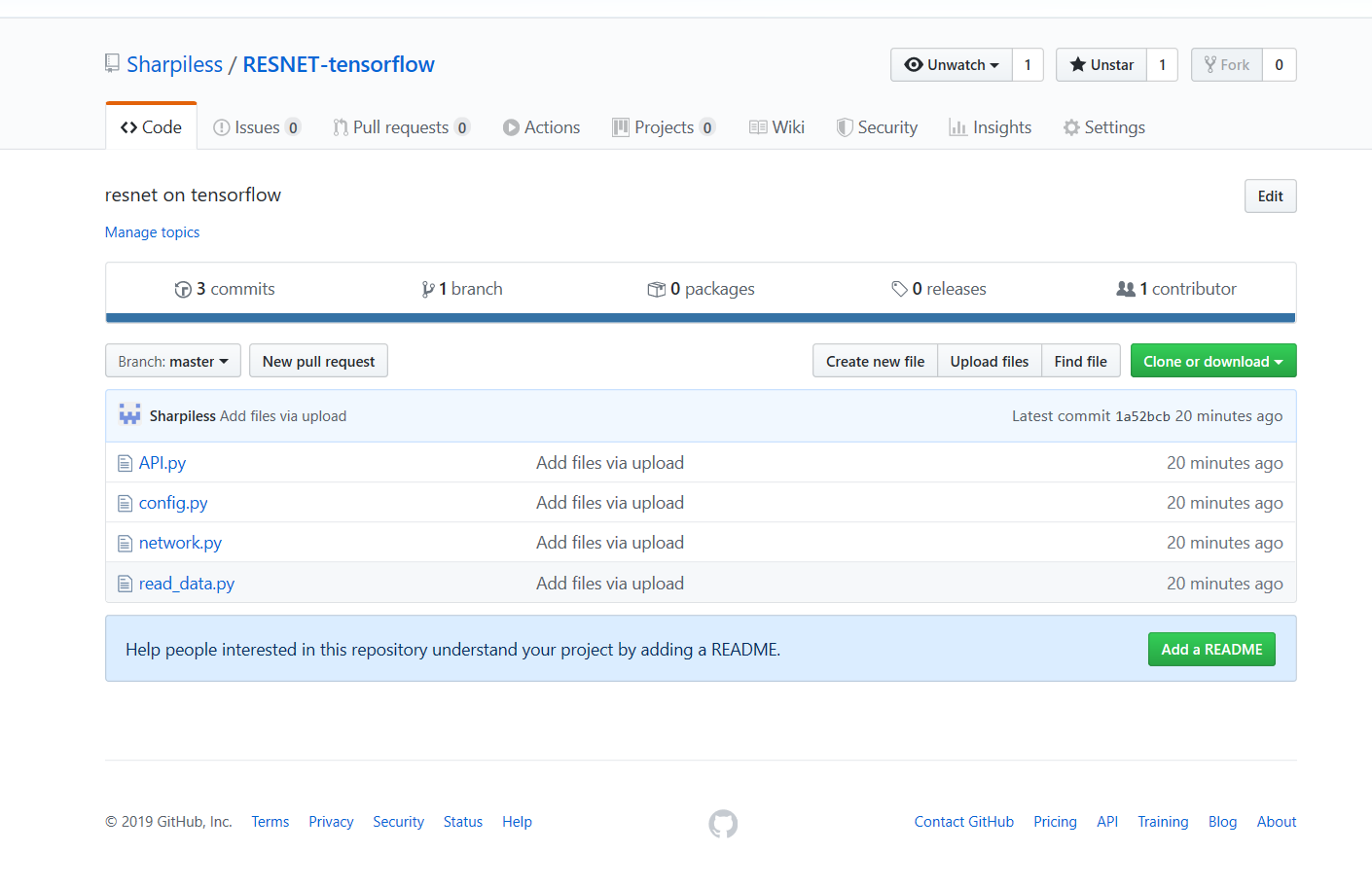Open the Unwatch notifications dropdown
This screenshot has width=1372, height=888.
point(952,65)
